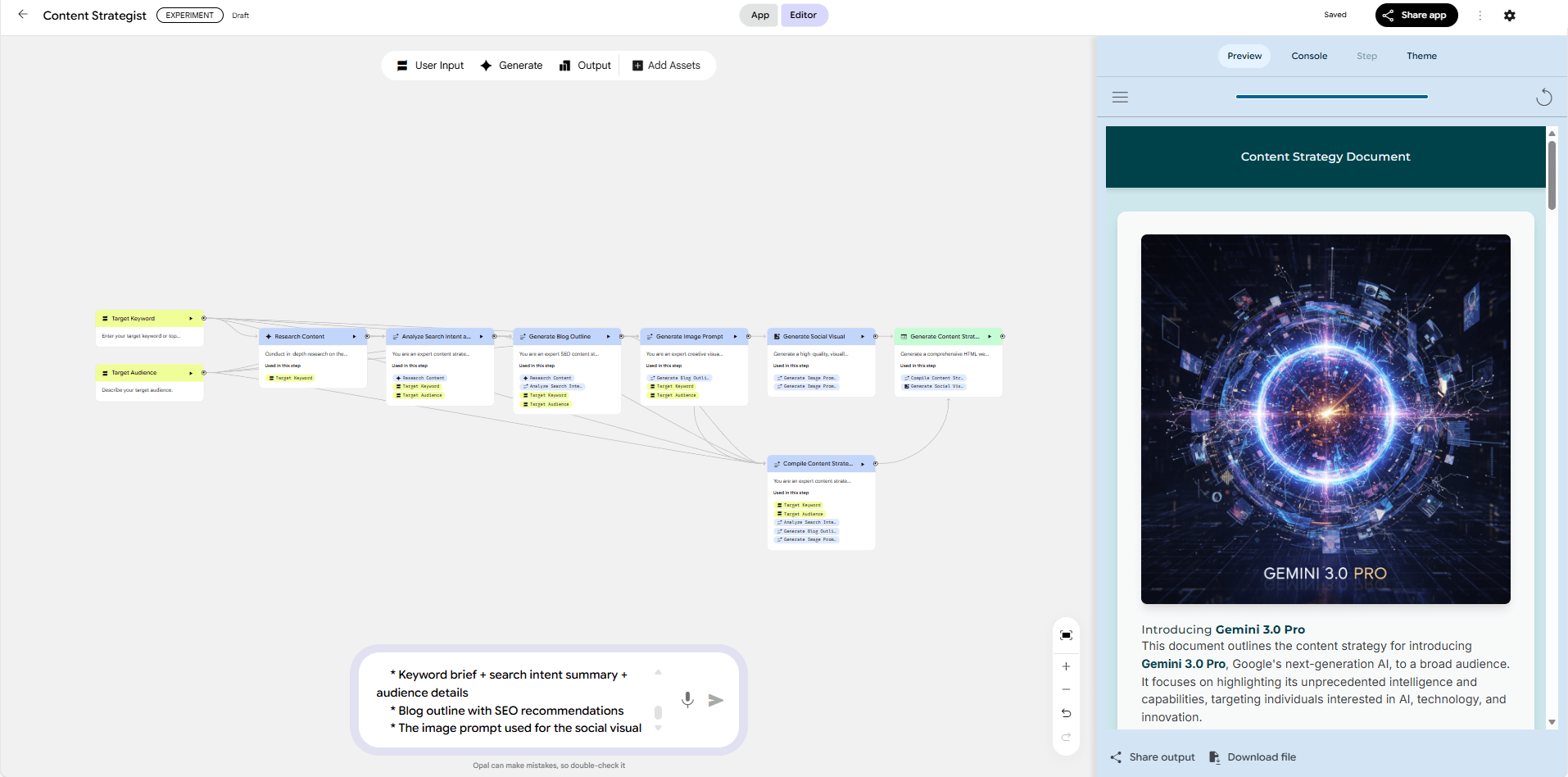Screen dimensions: 1568x777
Task: Open the settings gear
Action: tap(1510, 16)
